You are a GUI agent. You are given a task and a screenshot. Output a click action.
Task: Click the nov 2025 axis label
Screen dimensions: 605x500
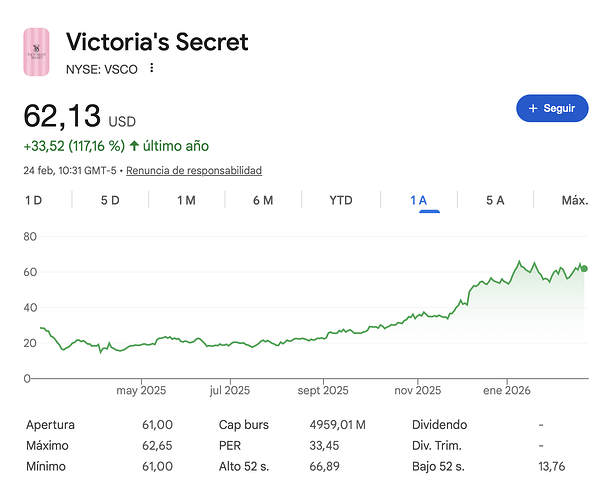(x=416, y=390)
